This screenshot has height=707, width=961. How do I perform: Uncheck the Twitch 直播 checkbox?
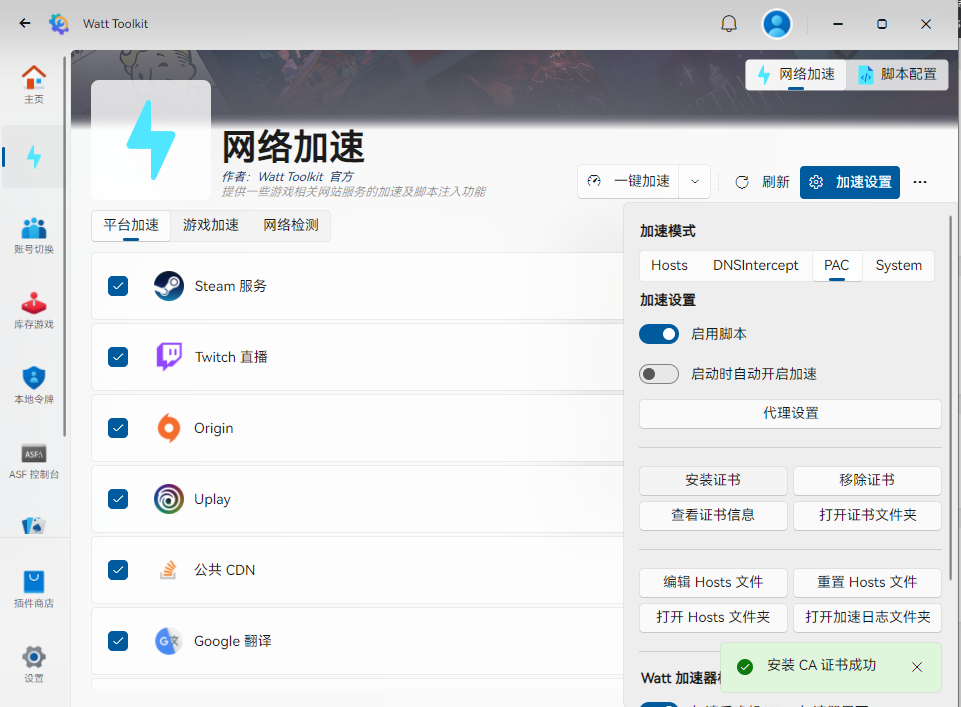(118, 357)
